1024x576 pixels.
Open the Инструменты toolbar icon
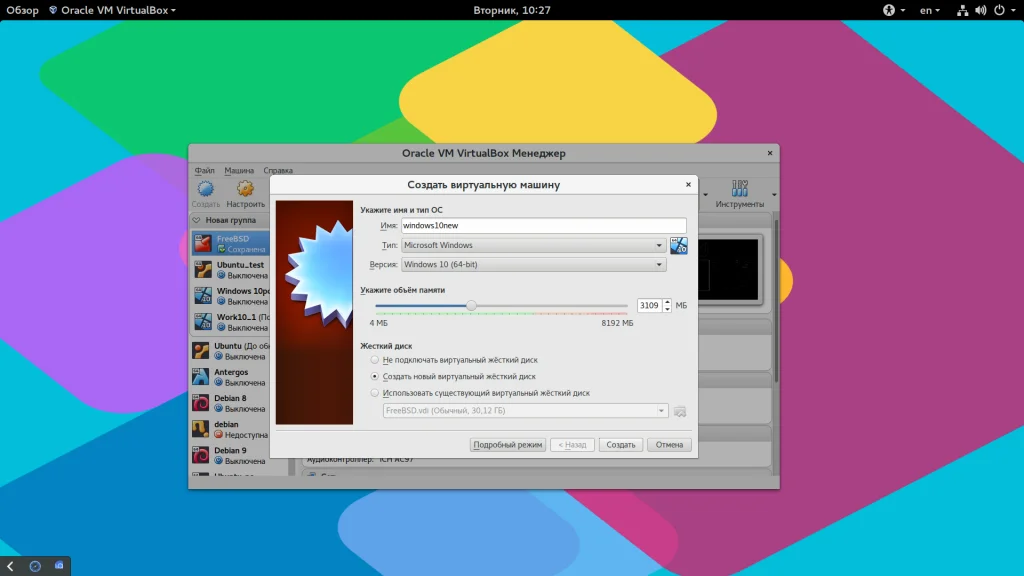pyautogui.click(x=740, y=189)
